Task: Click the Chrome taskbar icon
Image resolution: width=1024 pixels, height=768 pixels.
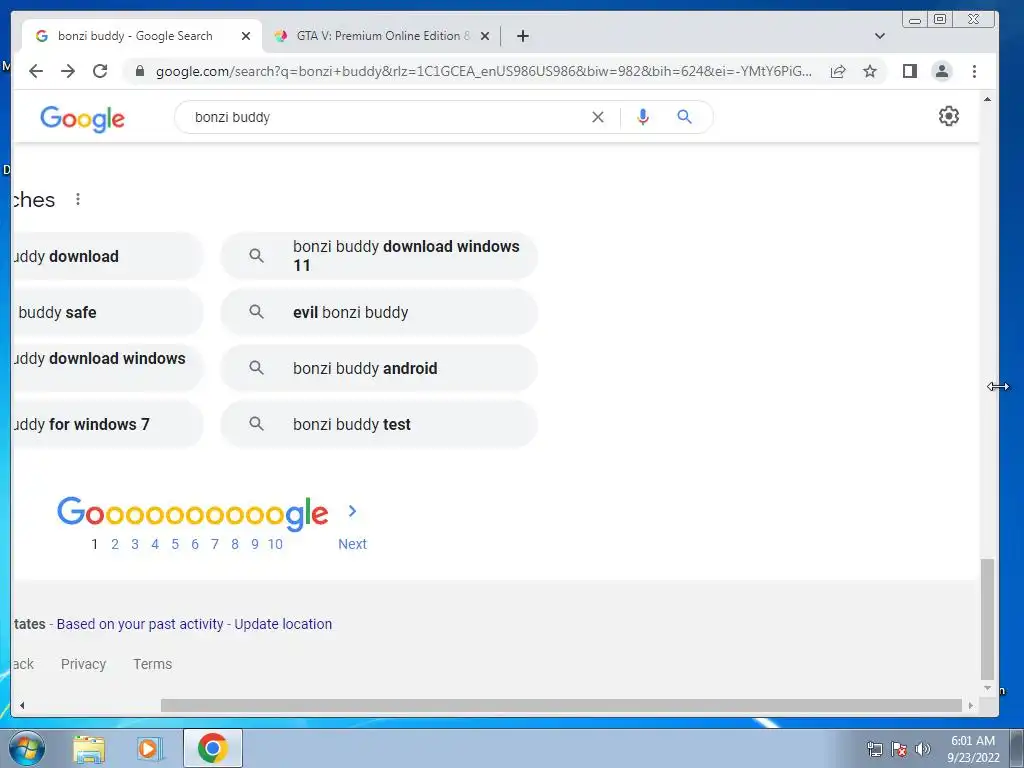Action: coord(213,748)
